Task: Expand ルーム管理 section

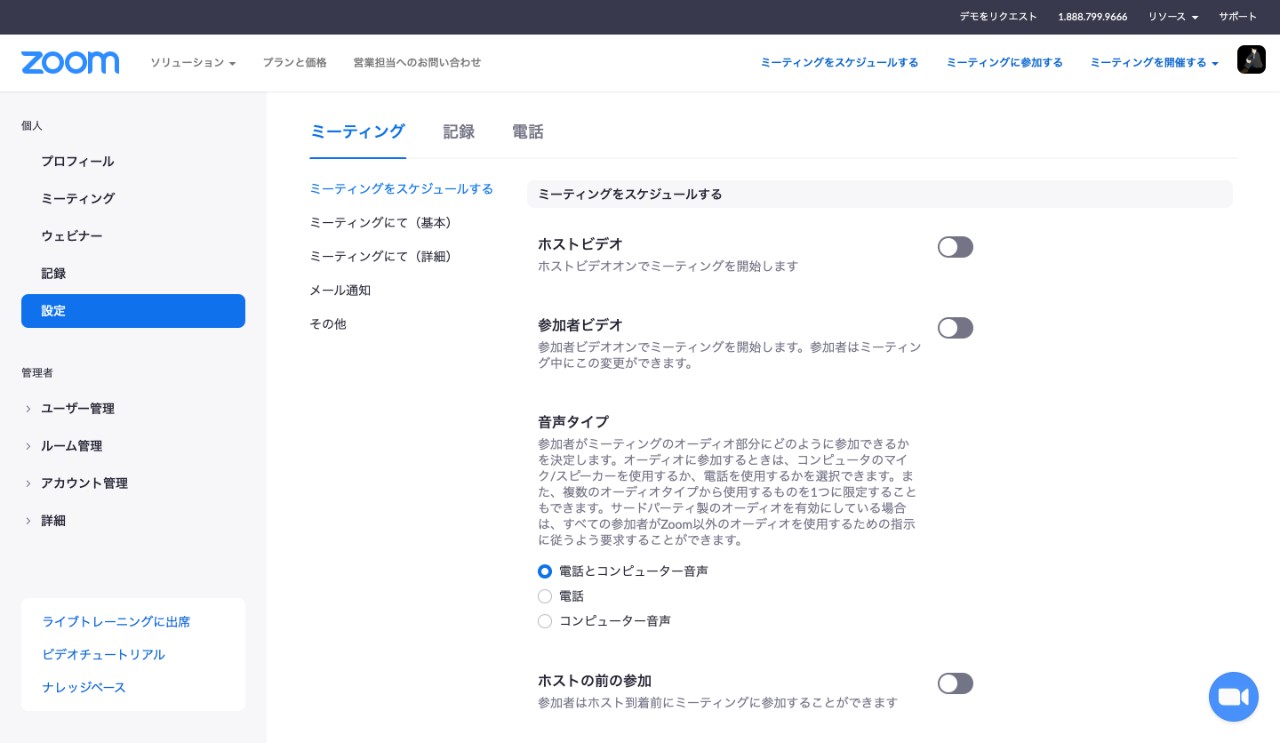Action: (71, 446)
